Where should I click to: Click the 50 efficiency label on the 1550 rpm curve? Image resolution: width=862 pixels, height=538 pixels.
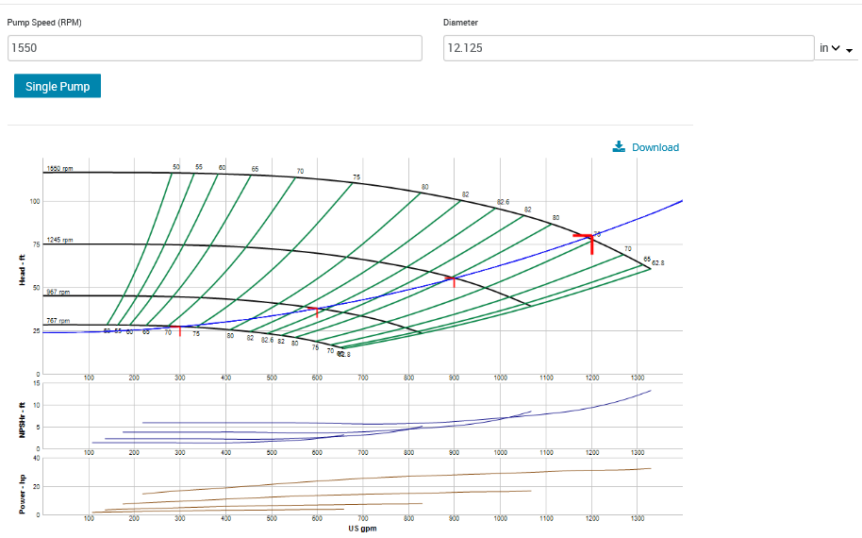click(x=176, y=166)
